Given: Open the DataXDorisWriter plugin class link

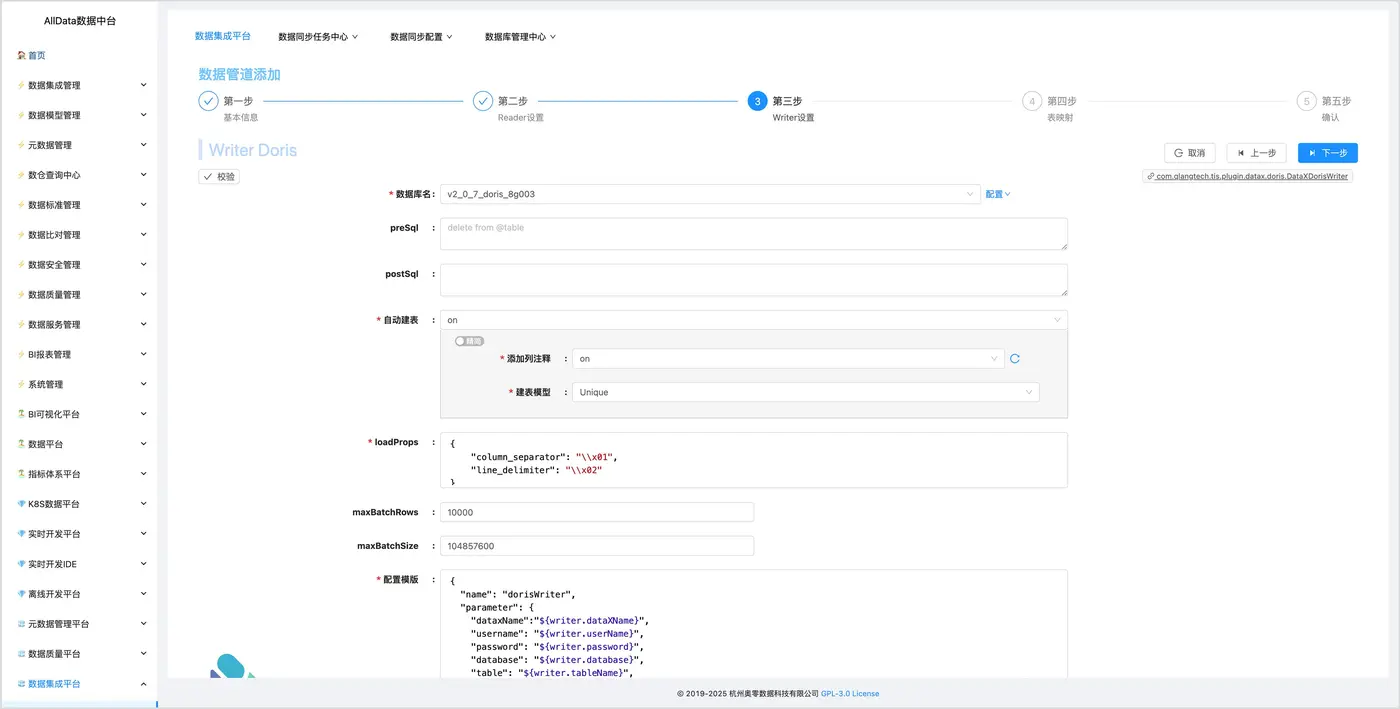Looking at the screenshot, I should pyautogui.click(x=1248, y=176).
